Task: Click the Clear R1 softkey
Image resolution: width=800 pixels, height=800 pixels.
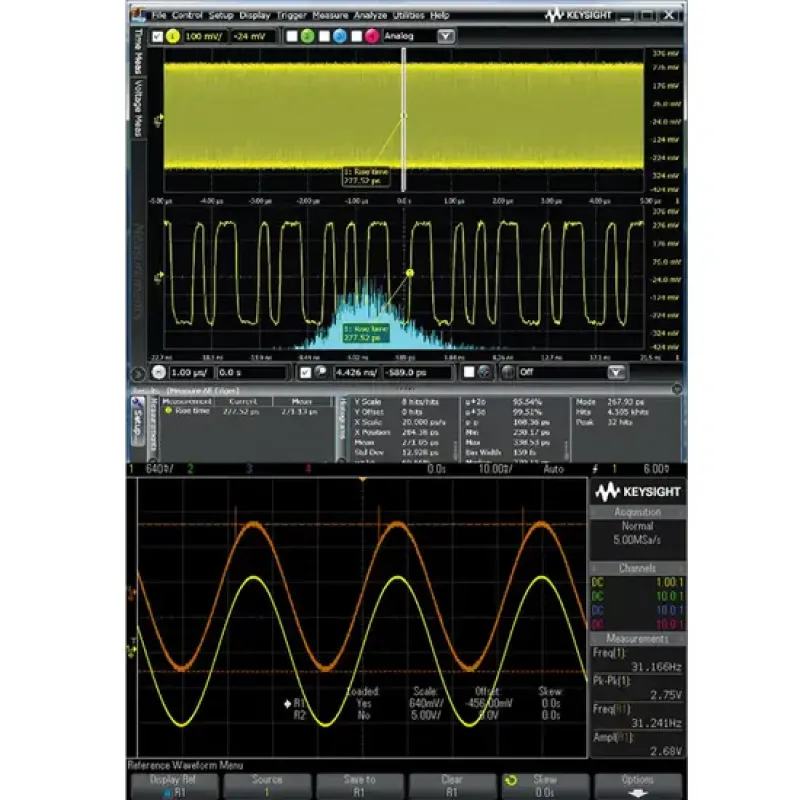Action: 452,786
